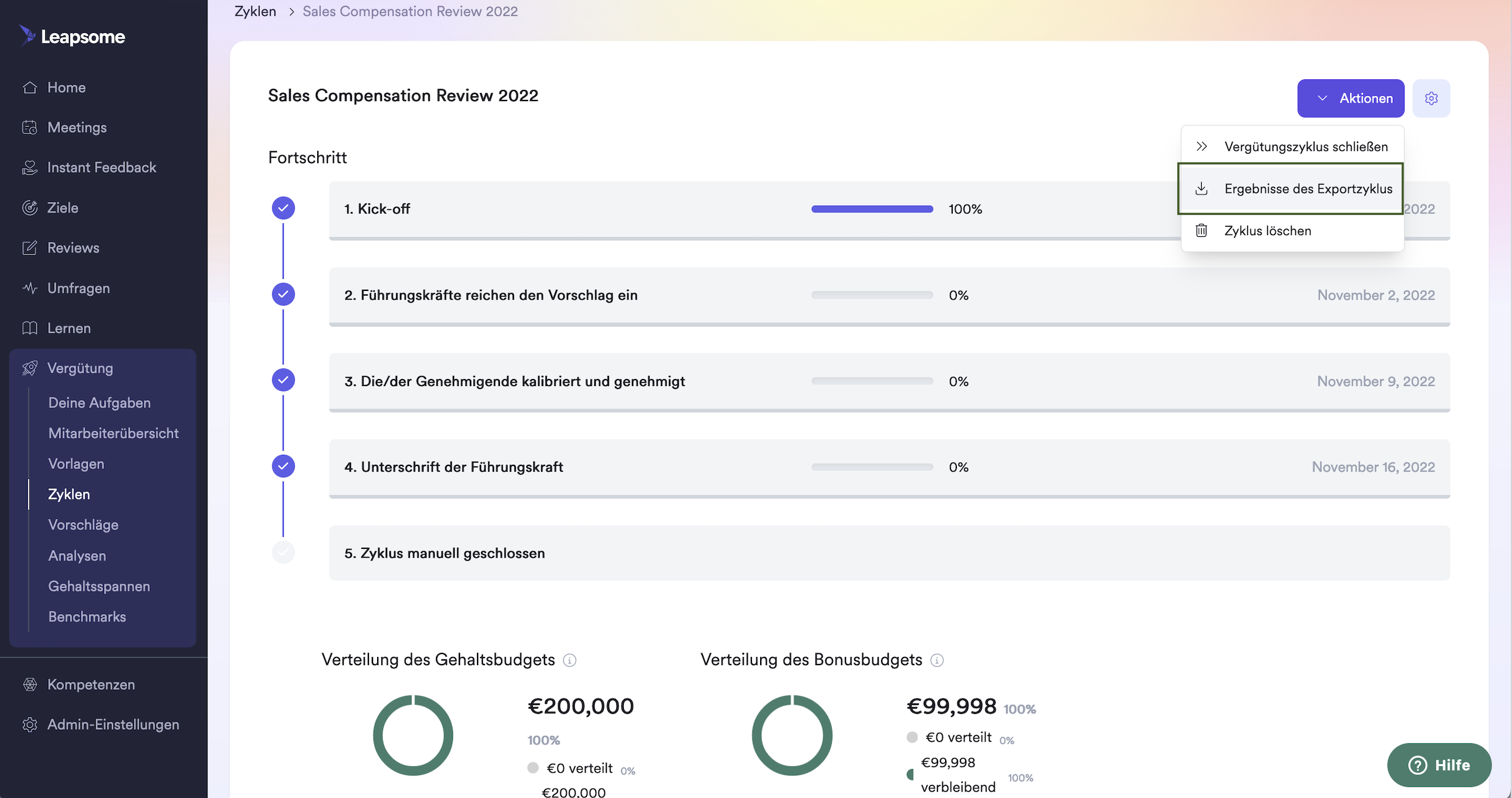Open the Analysen page
The height and width of the screenshot is (798, 1512).
(x=77, y=555)
